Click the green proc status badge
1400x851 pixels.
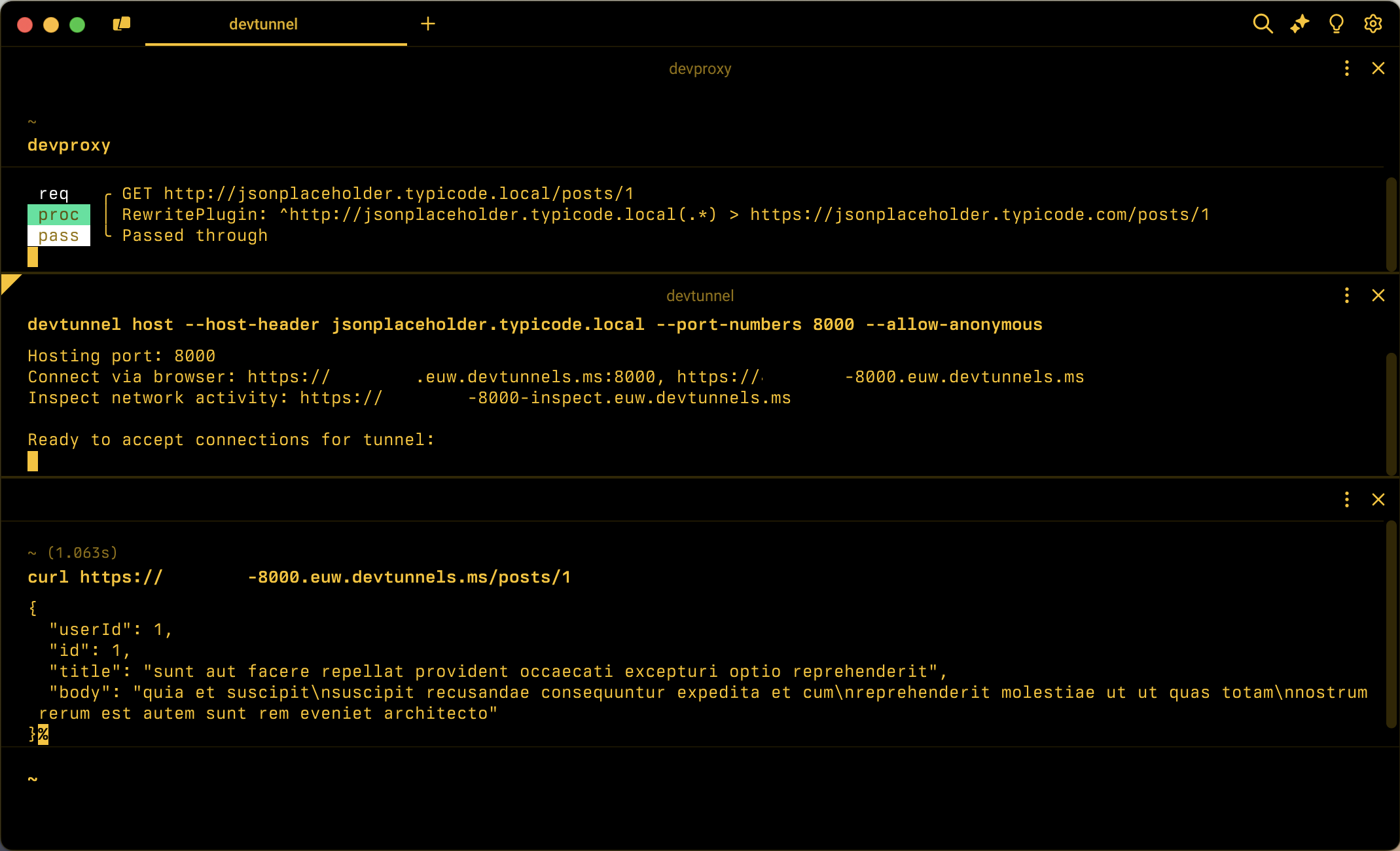tap(58, 214)
